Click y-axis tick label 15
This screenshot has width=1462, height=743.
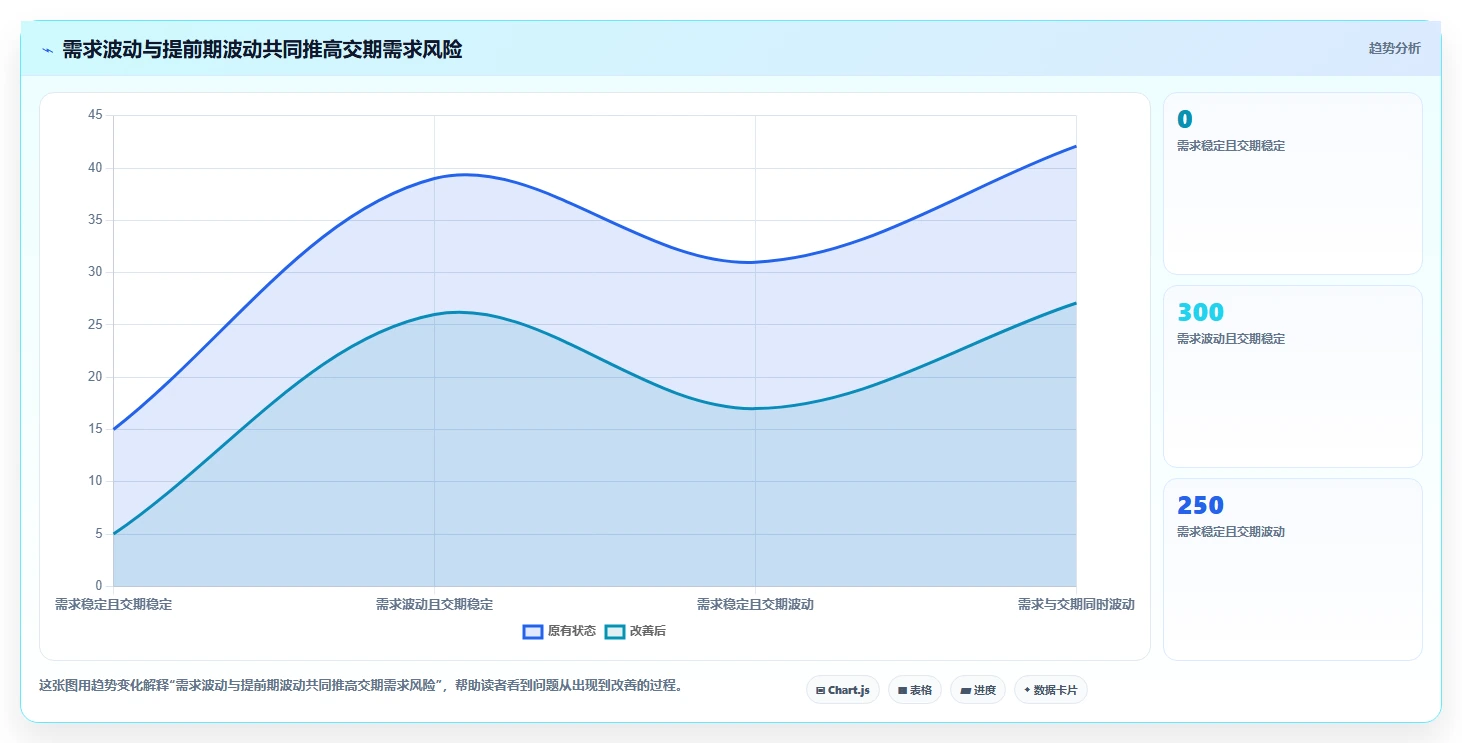pos(95,429)
